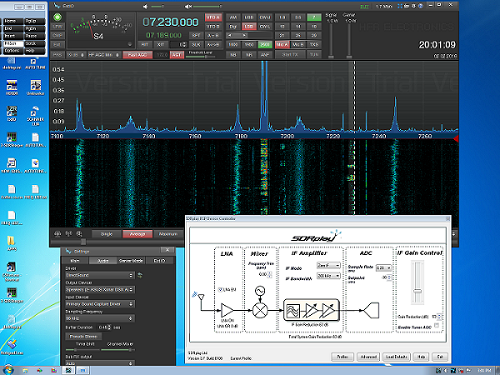Toggle the NB noise blanker button

click(x=233, y=54)
